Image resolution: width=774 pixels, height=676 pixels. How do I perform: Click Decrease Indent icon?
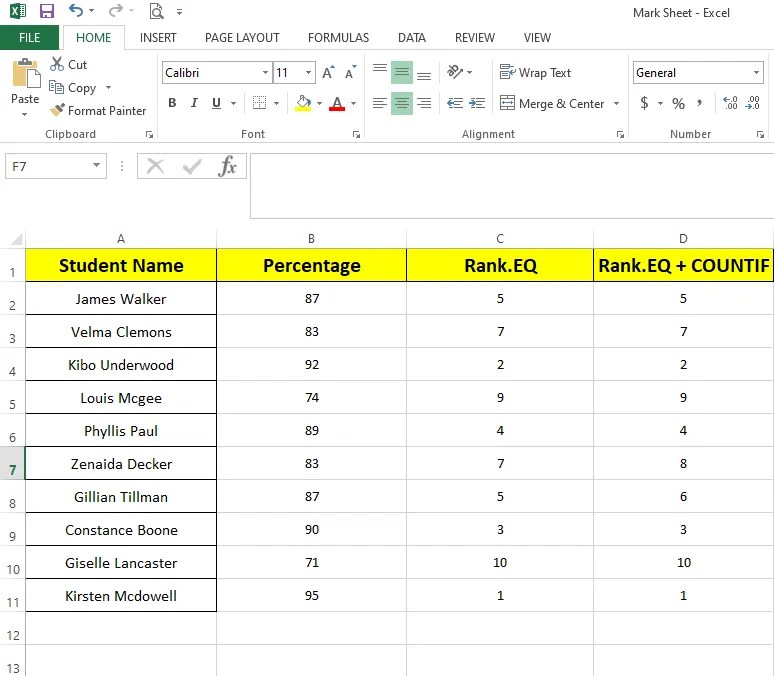point(455,103)
